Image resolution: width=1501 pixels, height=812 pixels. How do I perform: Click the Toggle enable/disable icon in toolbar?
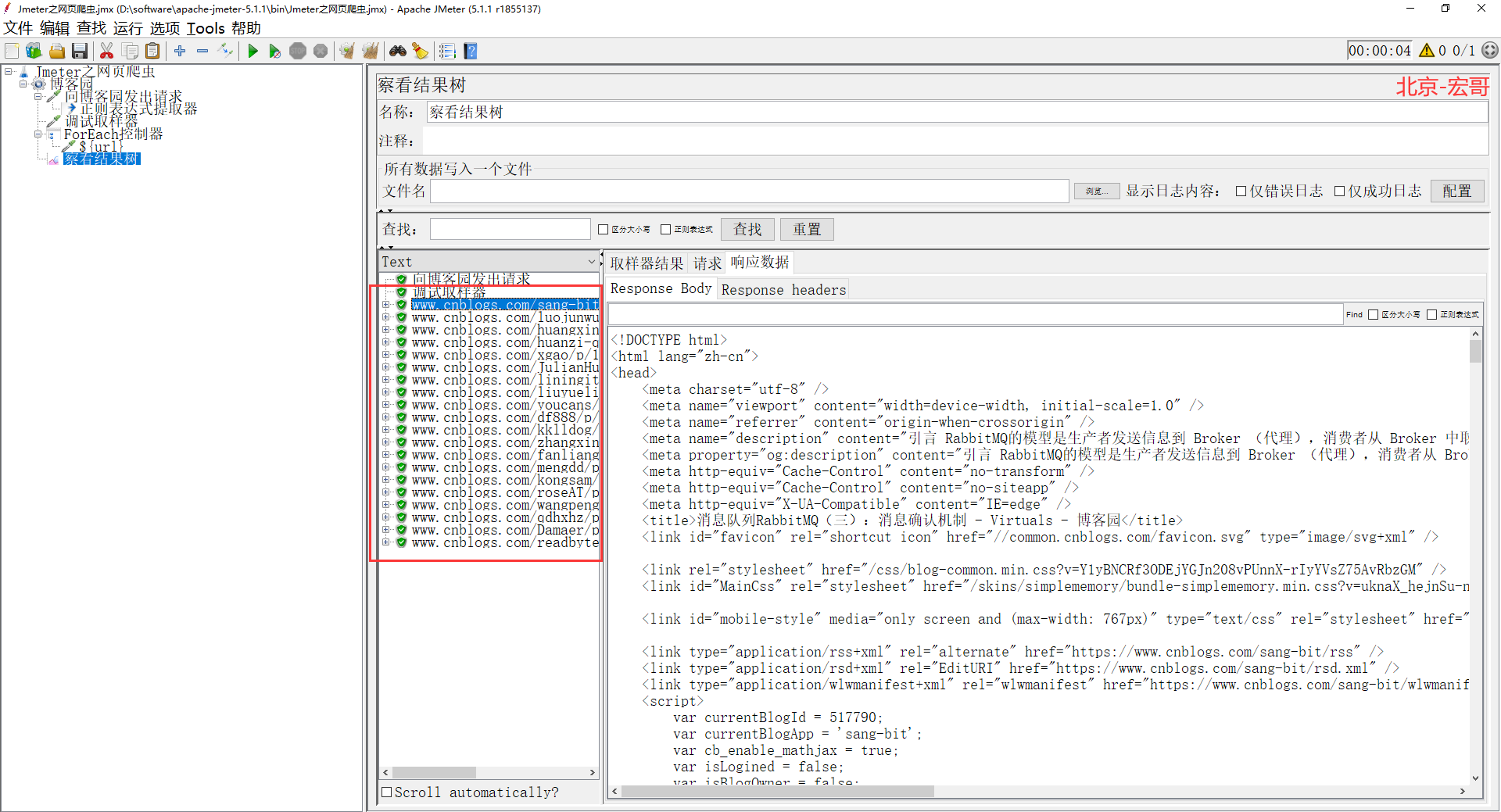225,51
